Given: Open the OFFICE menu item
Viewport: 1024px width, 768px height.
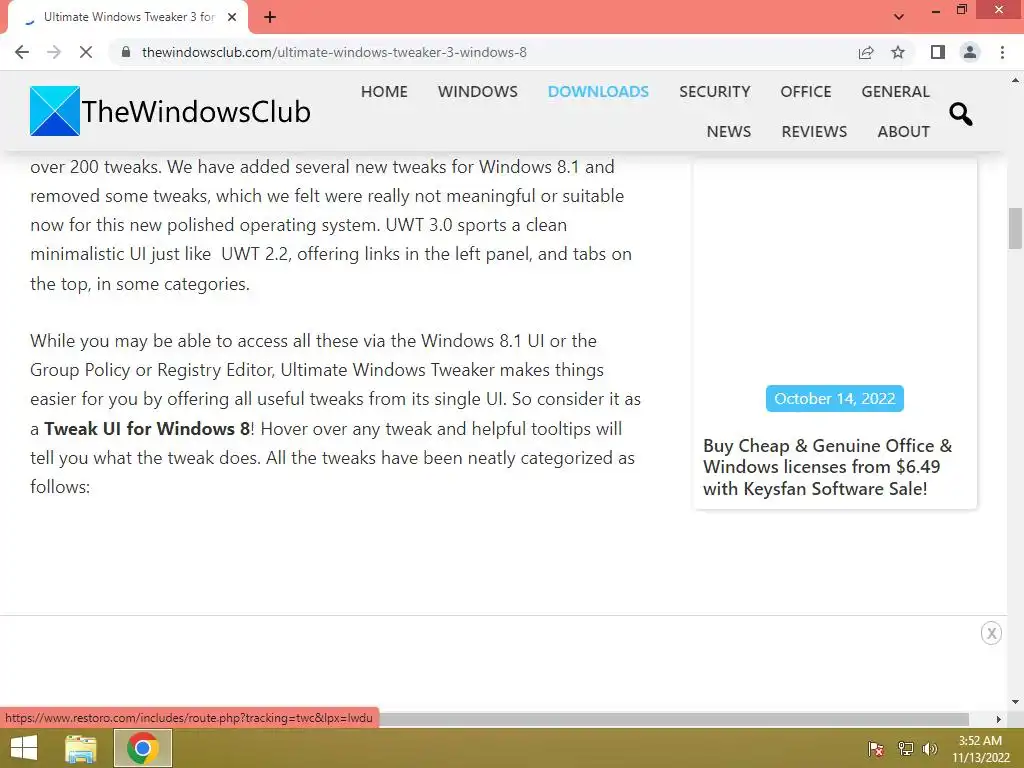Looking at the screenshot, I should coord(806,91).
